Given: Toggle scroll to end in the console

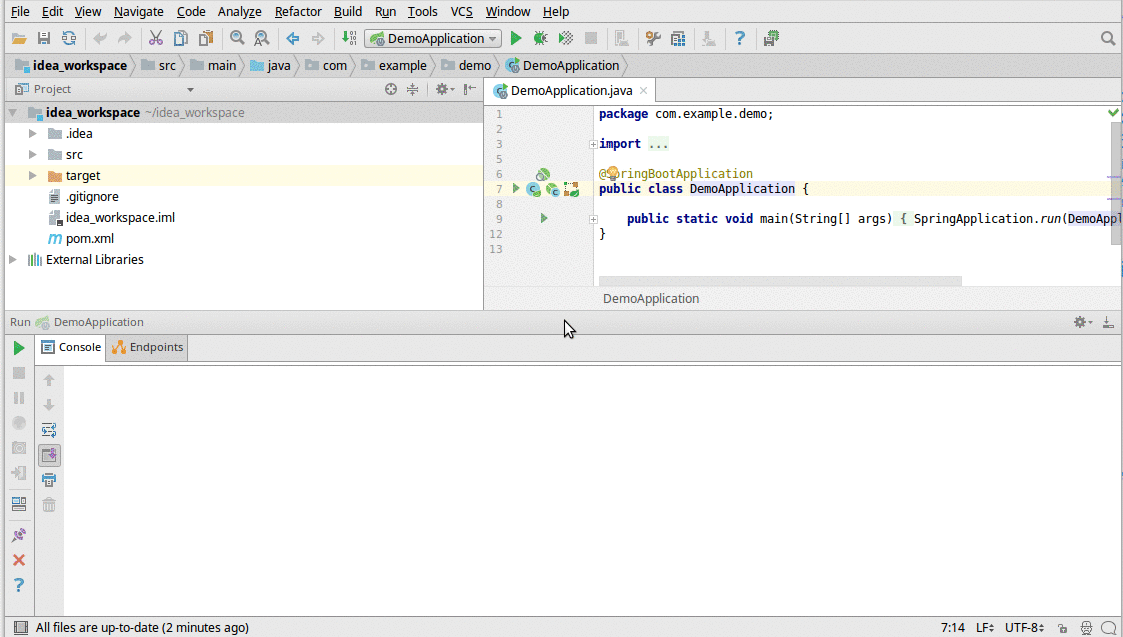Looking at the screenshot, I should coord(49,455).
